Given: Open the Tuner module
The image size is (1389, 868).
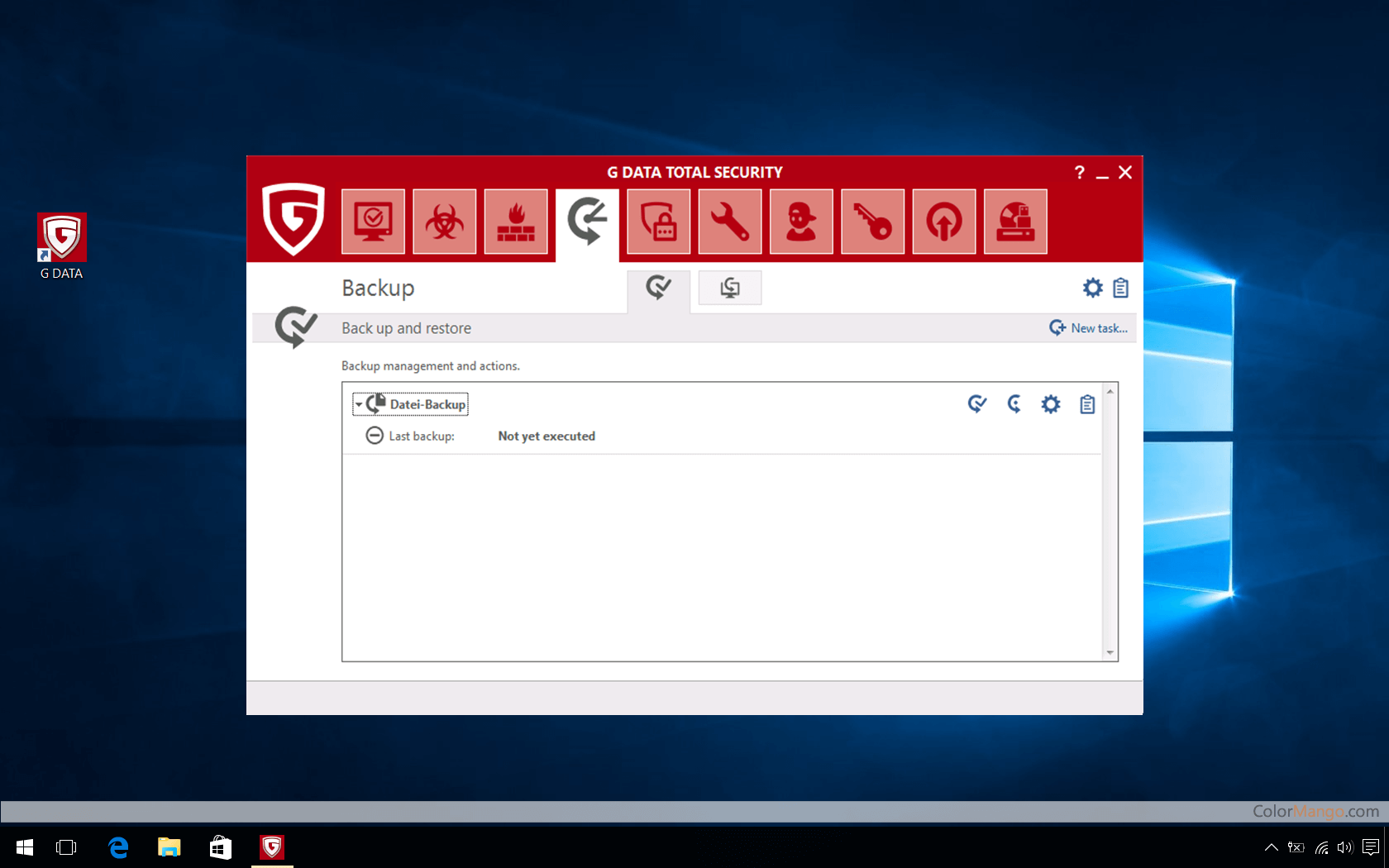Looking at the screenshot, I should coord(730,222).
